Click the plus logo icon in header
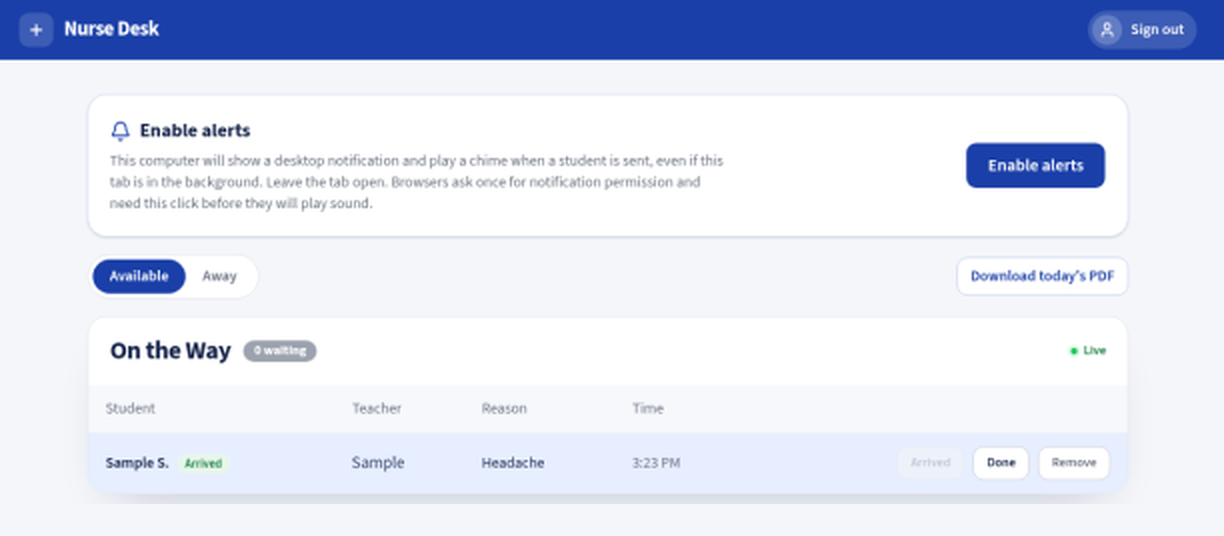 (x=36, y=30)
